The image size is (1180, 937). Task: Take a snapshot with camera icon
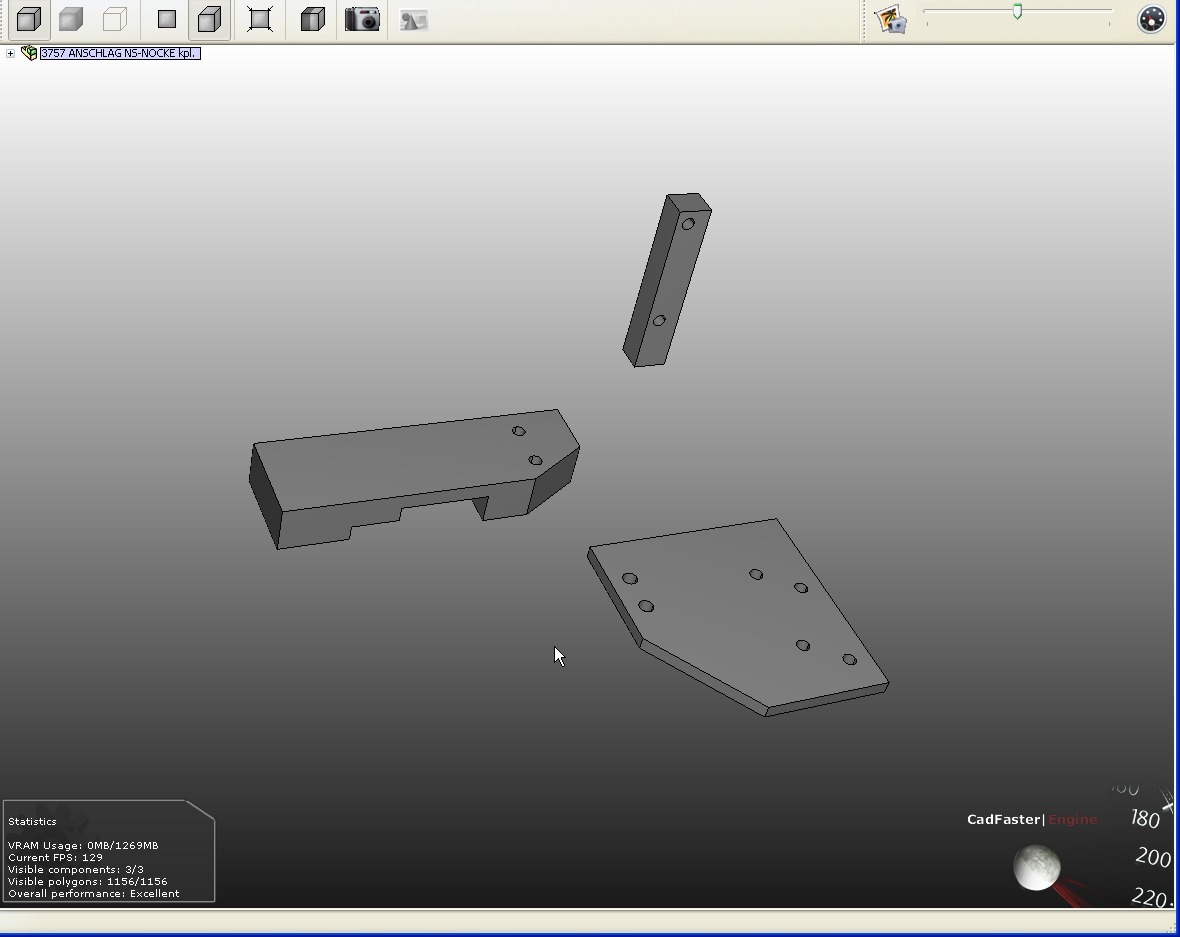pos(362,20)
